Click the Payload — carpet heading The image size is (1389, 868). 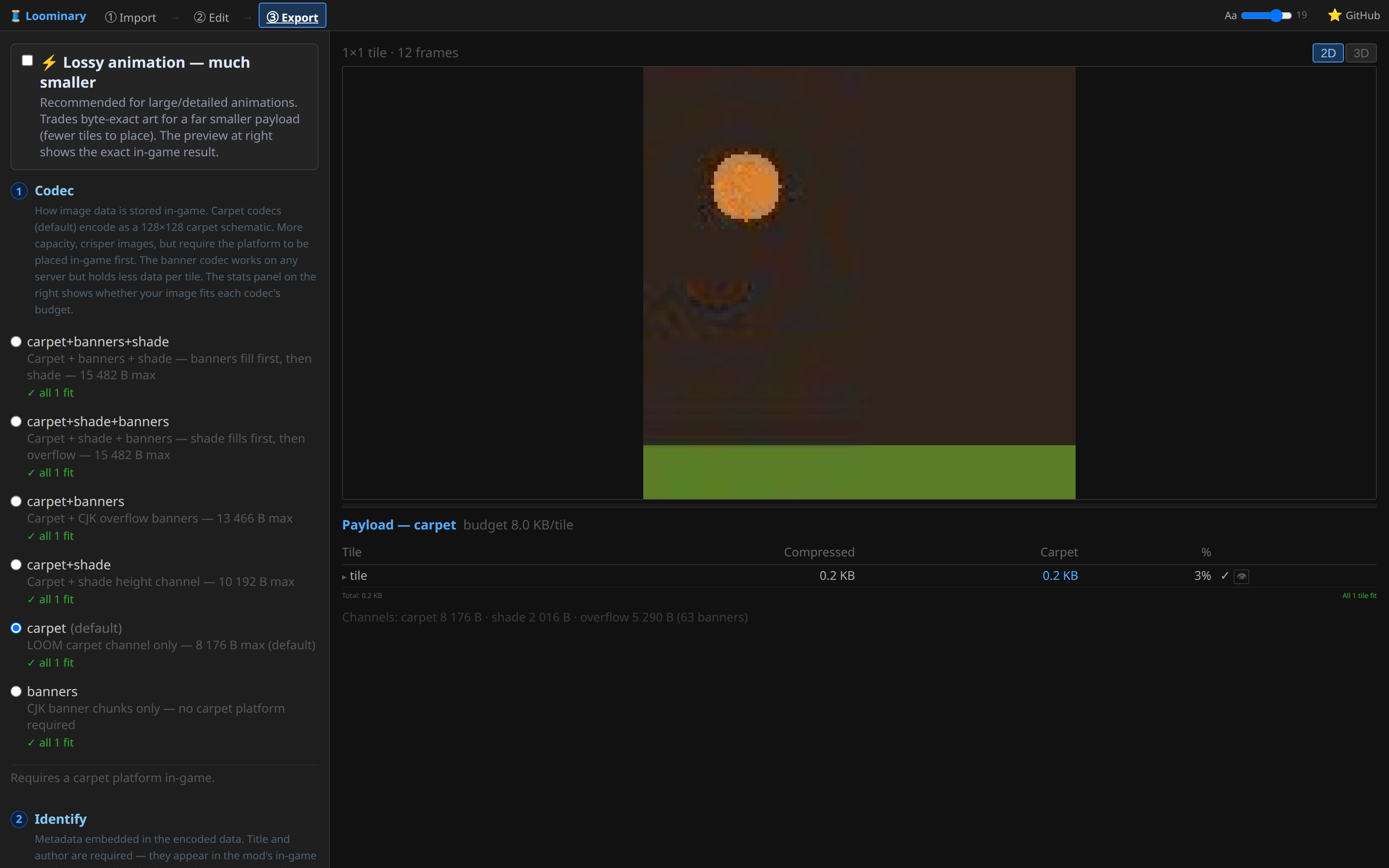coord(399,525)
